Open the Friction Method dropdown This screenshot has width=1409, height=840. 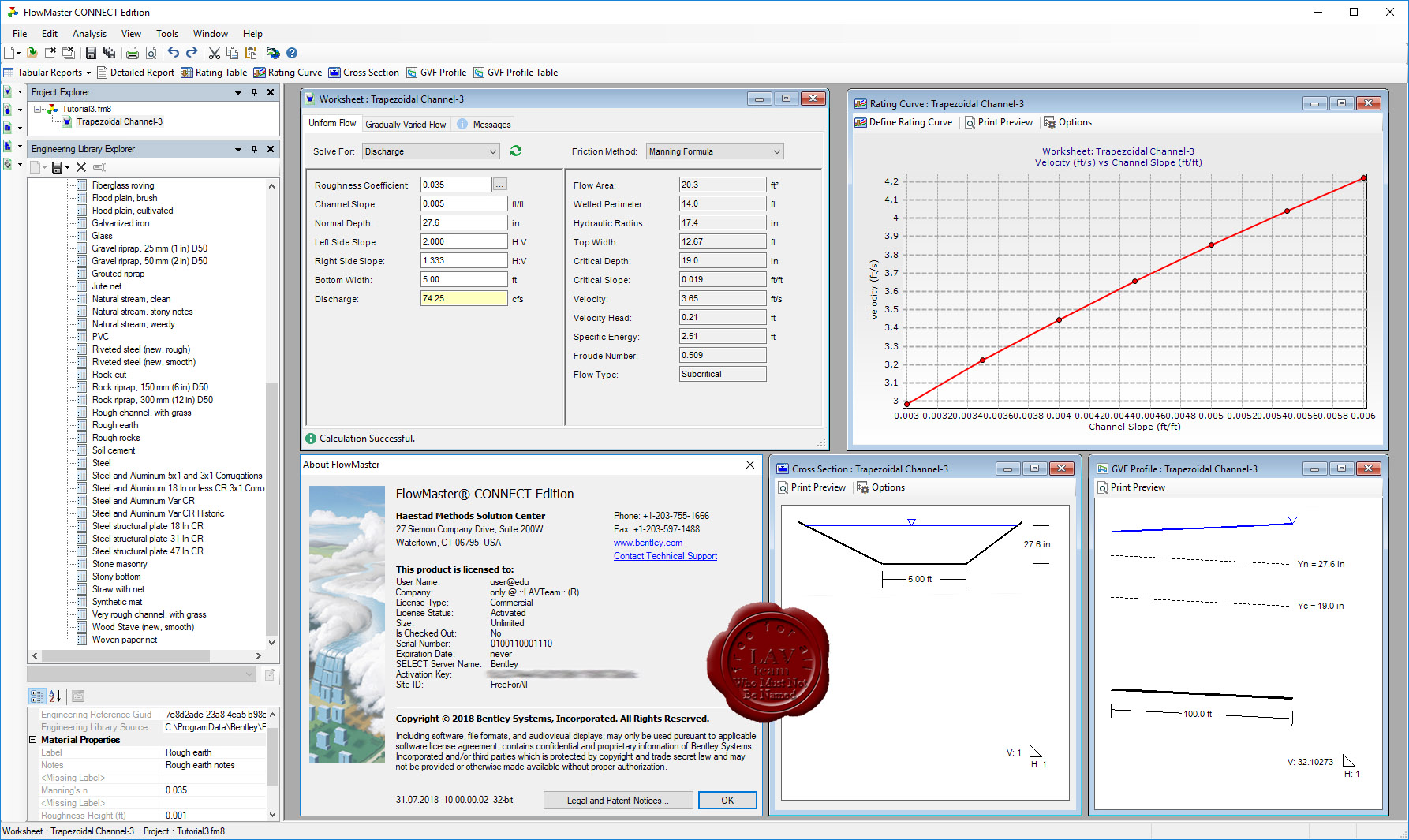715,151
